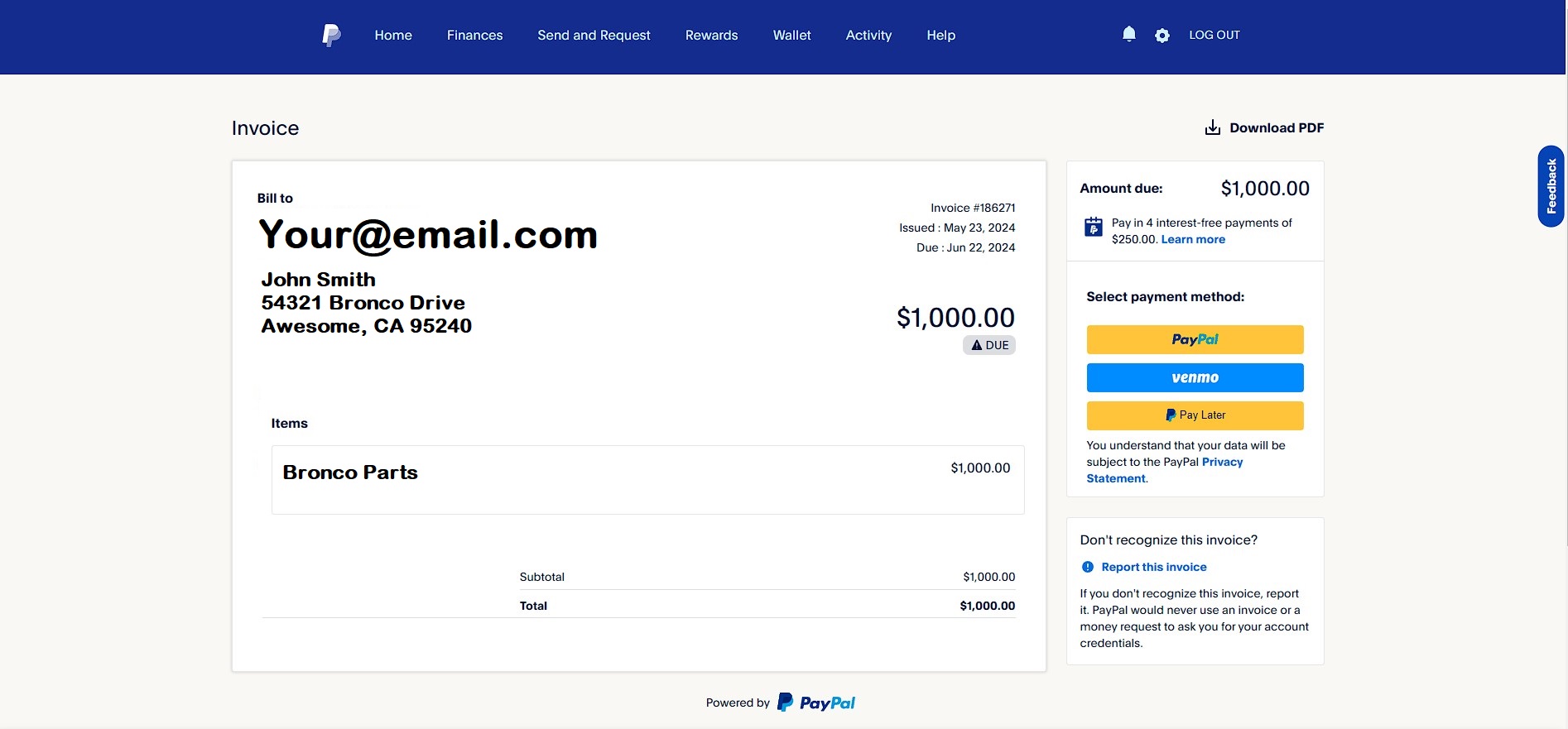Open the notifications bell
This screenshot has width=1568, height=729.
tap(1128, 34)
